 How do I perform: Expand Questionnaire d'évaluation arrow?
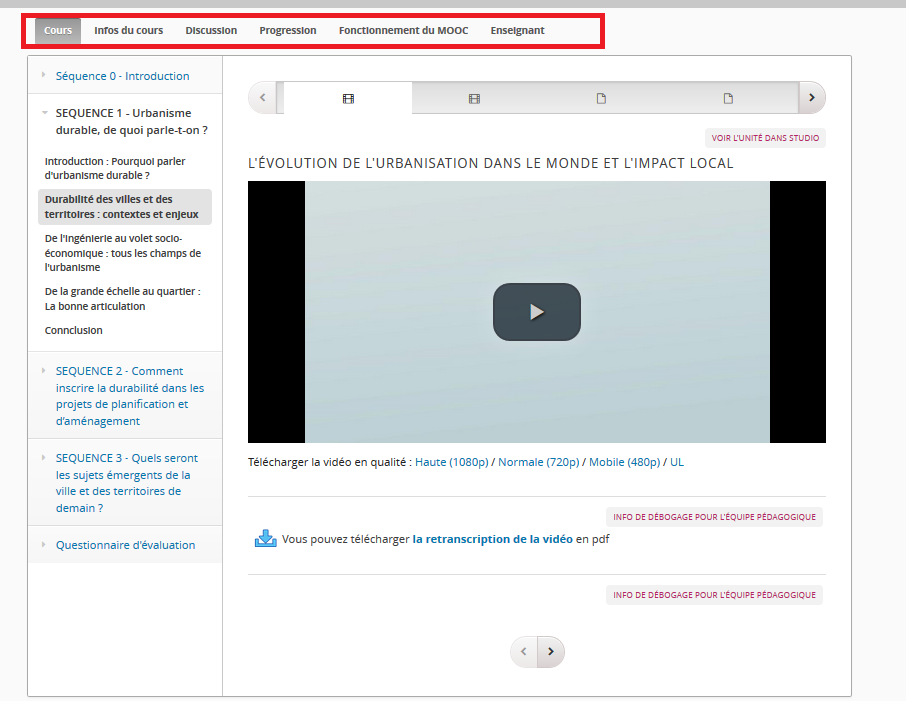[44, 544]
